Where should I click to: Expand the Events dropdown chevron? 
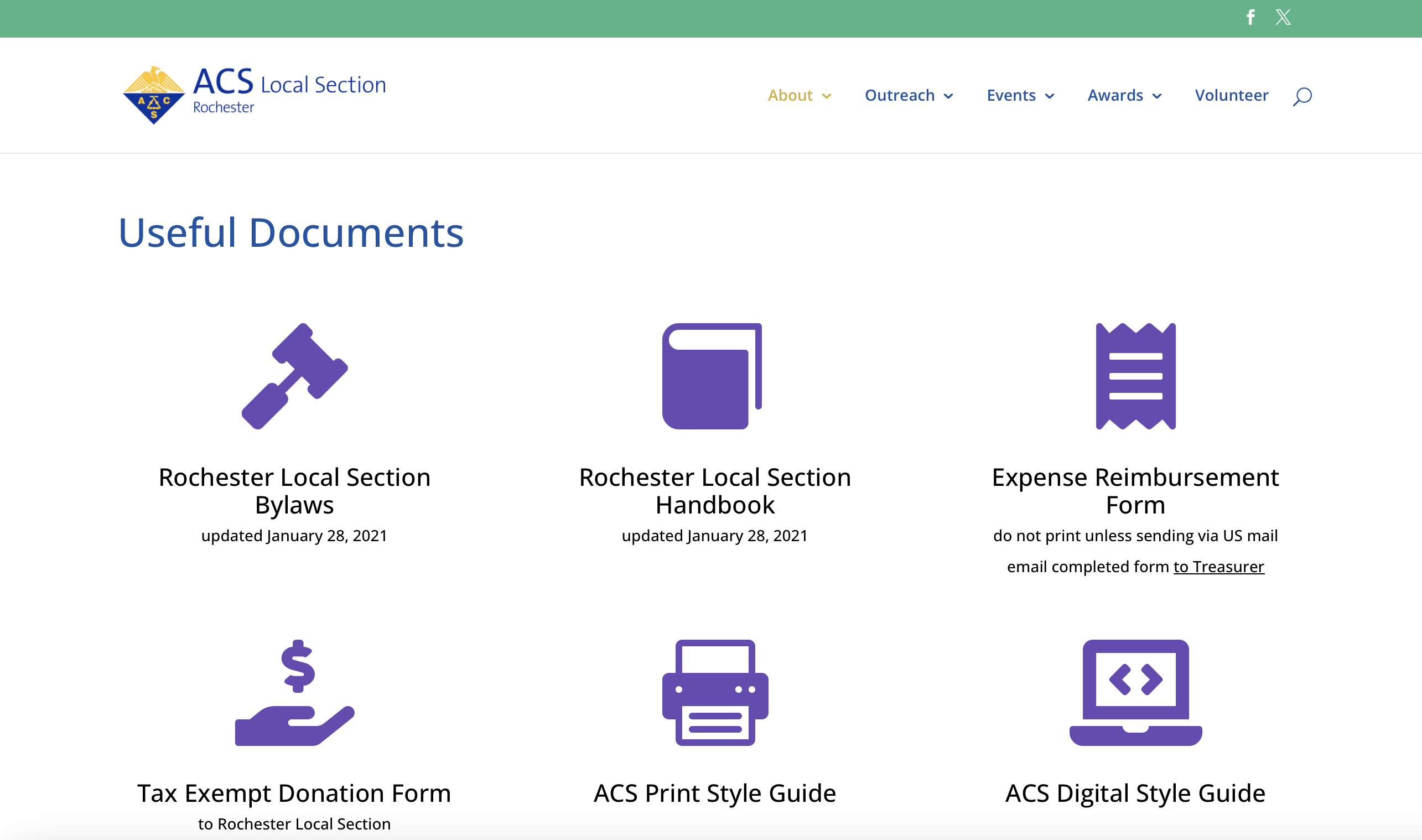(x=1050, y=96)
